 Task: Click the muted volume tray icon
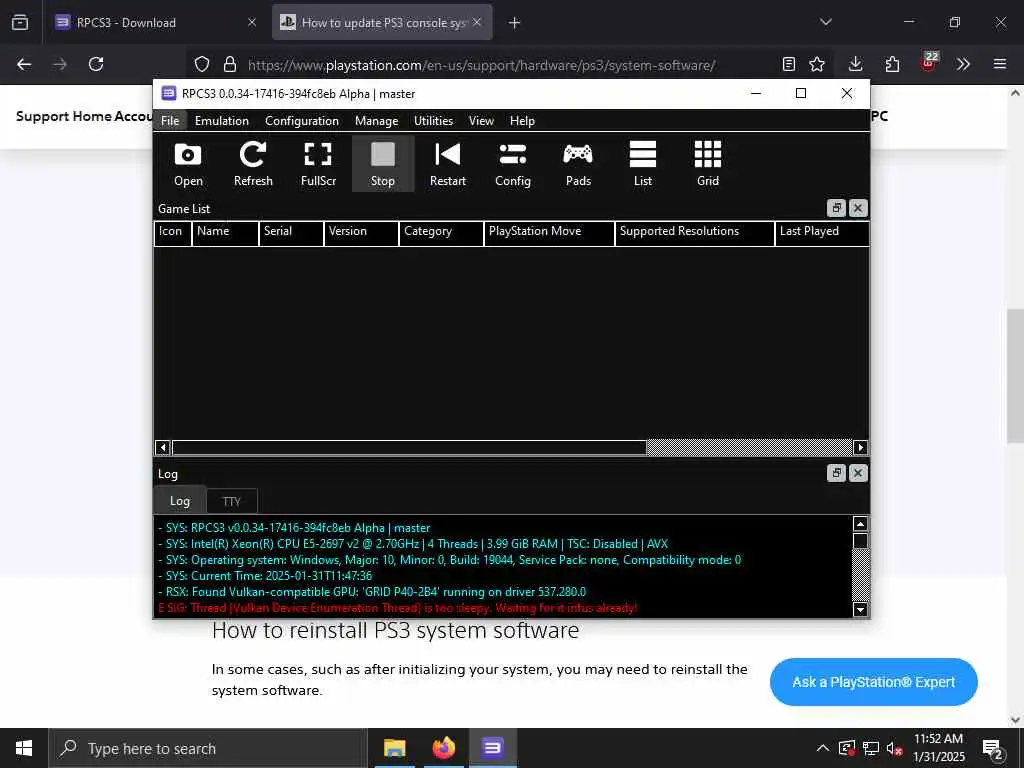pos(894,748)
